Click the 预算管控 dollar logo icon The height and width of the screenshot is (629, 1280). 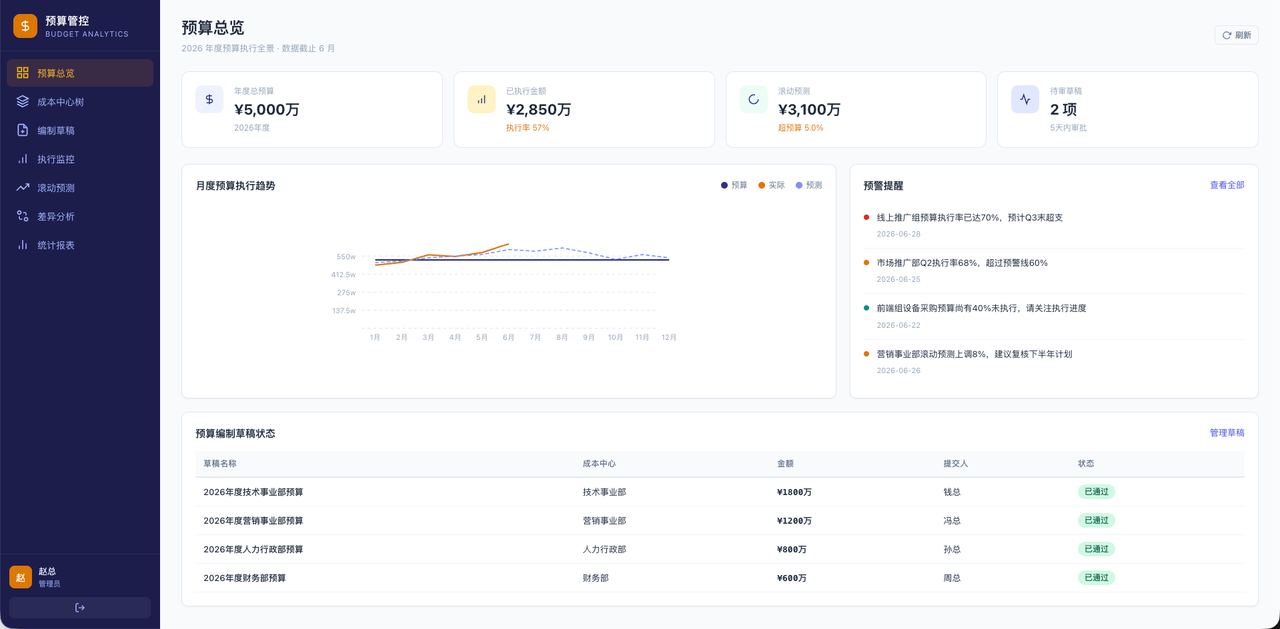25,26
